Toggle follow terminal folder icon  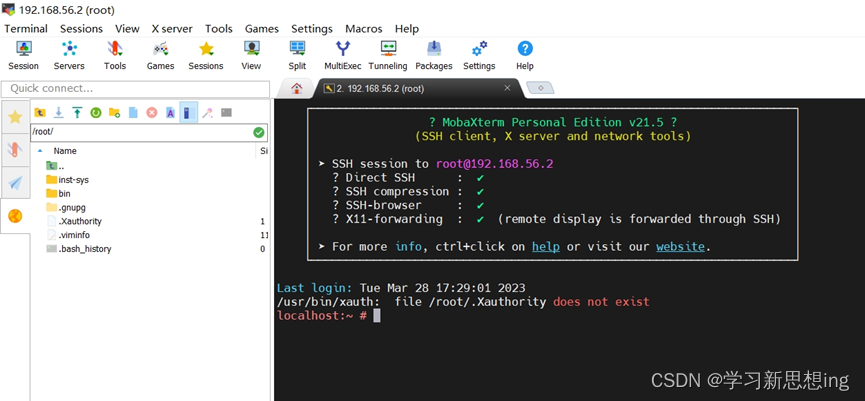[x=189, y=113]
